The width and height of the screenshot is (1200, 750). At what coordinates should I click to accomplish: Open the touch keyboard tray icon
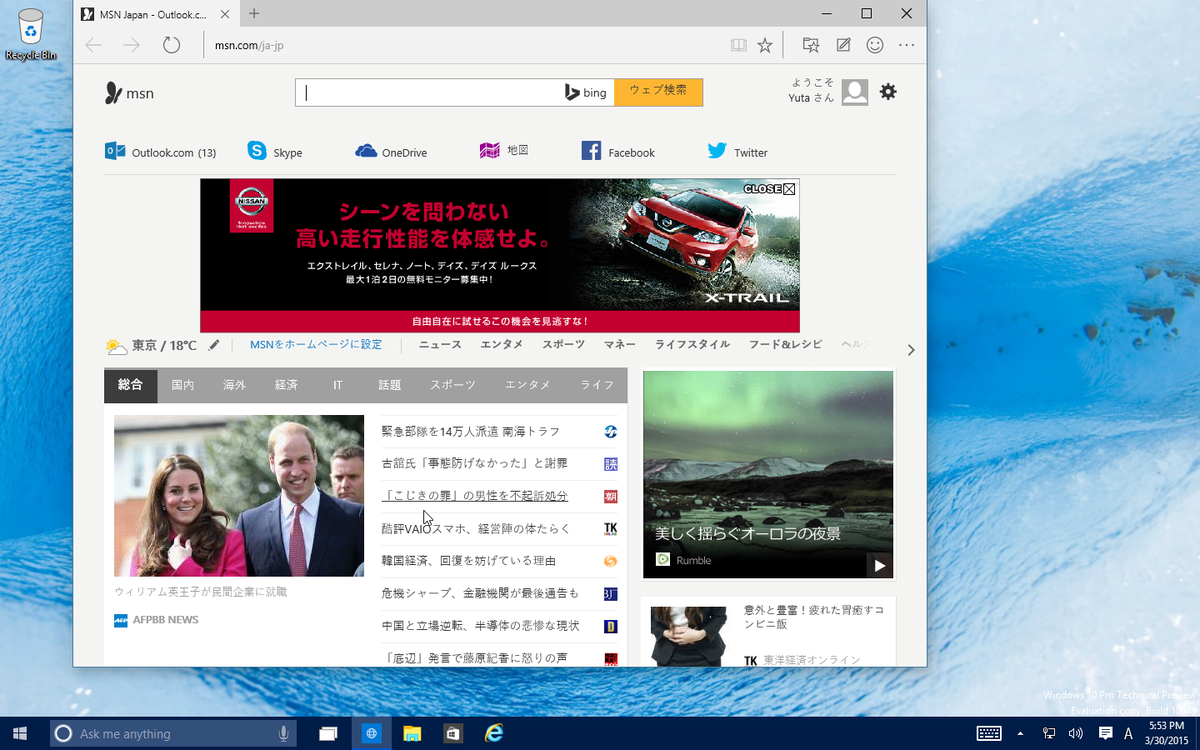click(x=989, y=734)
